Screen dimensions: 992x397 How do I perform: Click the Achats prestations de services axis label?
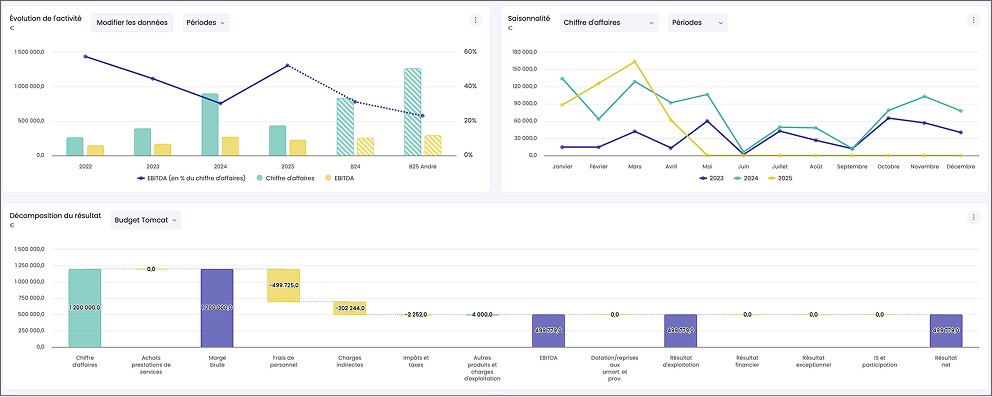(x=151, y=365)
